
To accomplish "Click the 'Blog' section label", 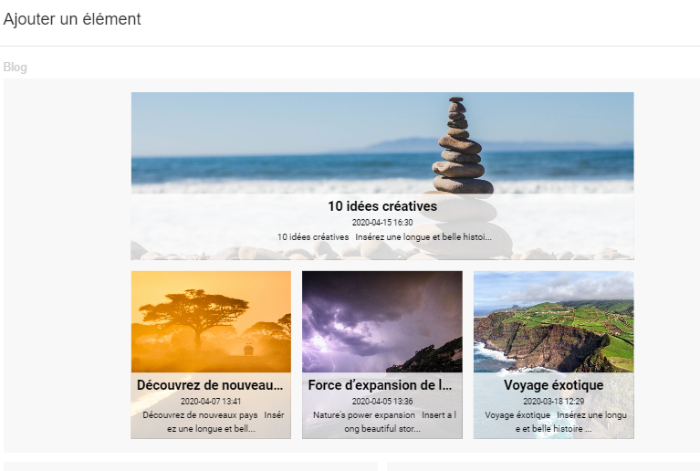I will click(x=15, y=67).
